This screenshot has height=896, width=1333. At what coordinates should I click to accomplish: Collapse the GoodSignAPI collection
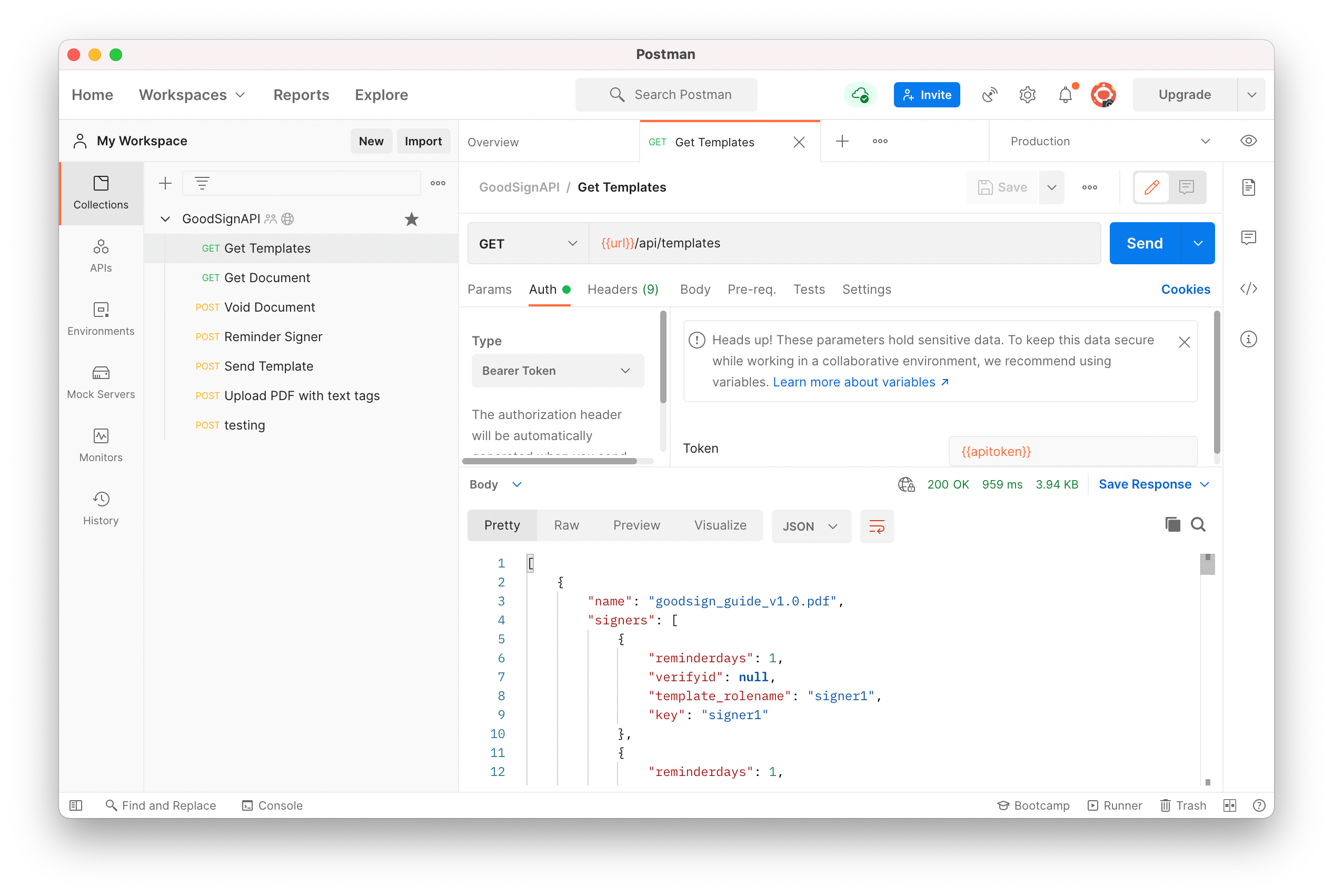pyautogui.click(x=165, y=219)
